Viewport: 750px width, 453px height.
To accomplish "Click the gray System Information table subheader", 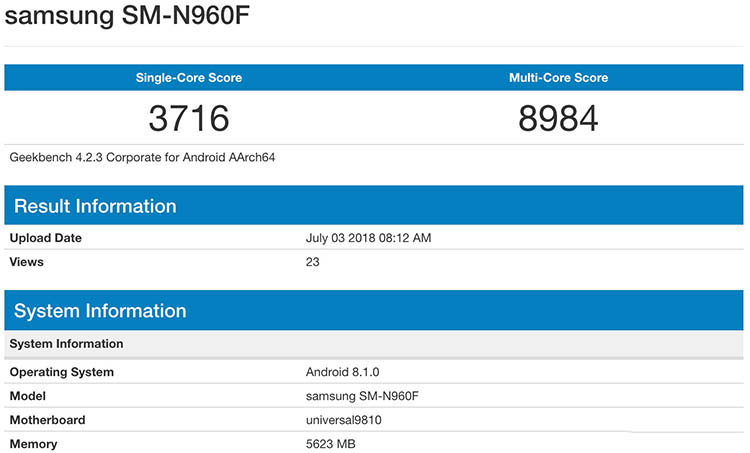I will click(x=67, y=344).
